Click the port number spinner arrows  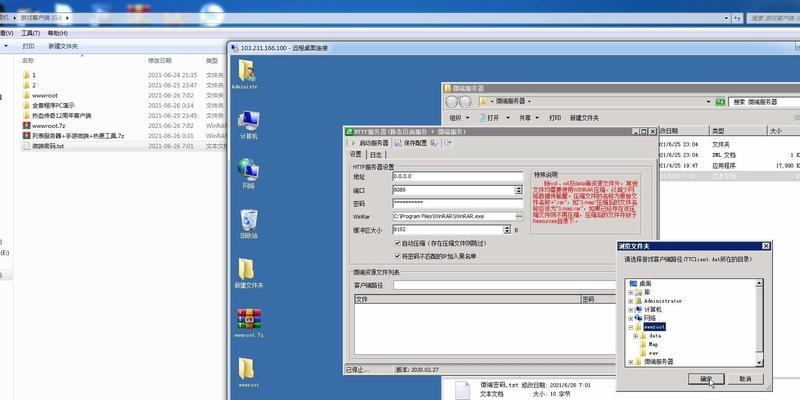coord(519,190)
